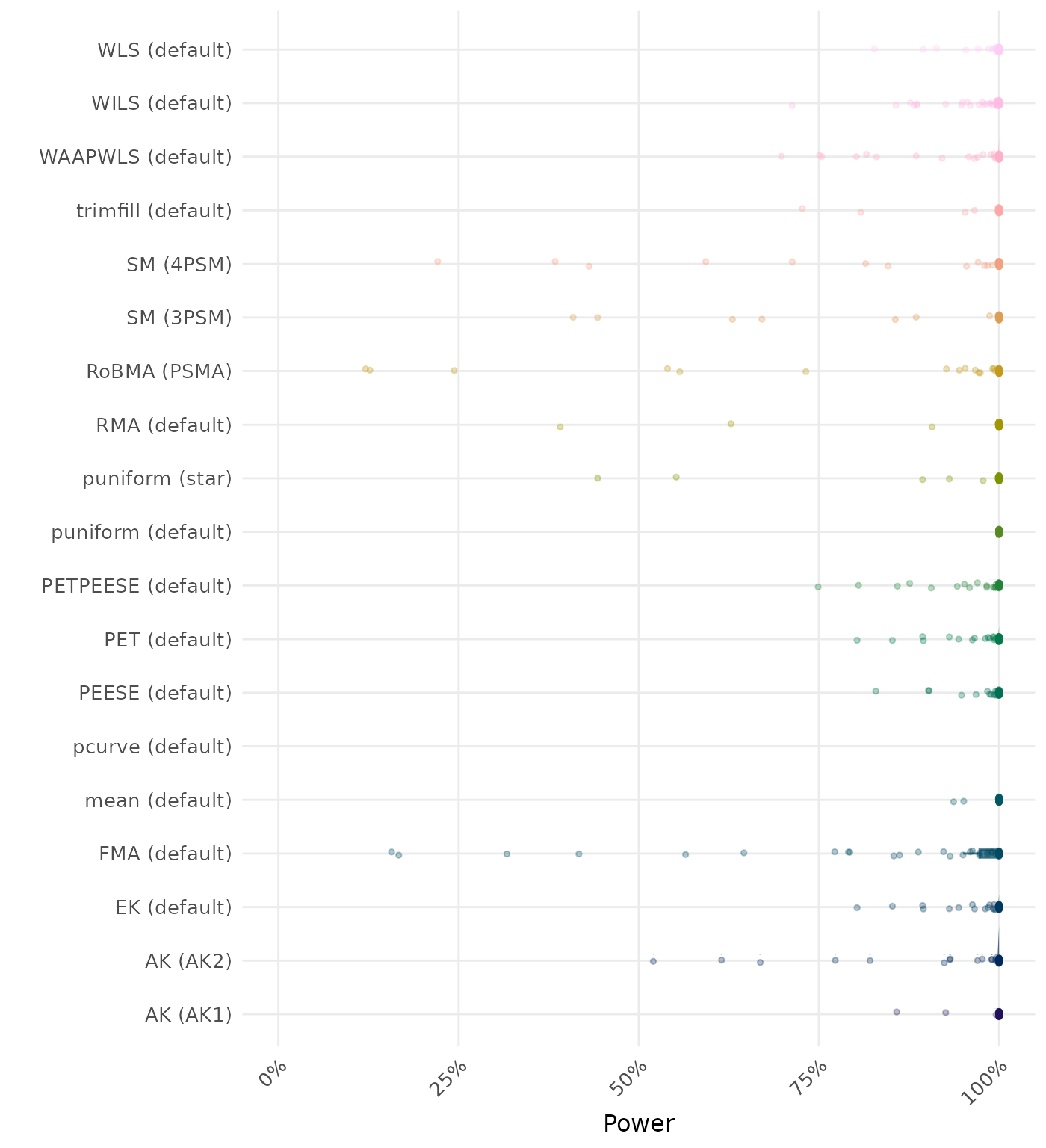Image resolution: width=1046 pixels, height=1148 pixels.
Task: Click the leftmost AK (AK2) data point
Action: point(653,961)
